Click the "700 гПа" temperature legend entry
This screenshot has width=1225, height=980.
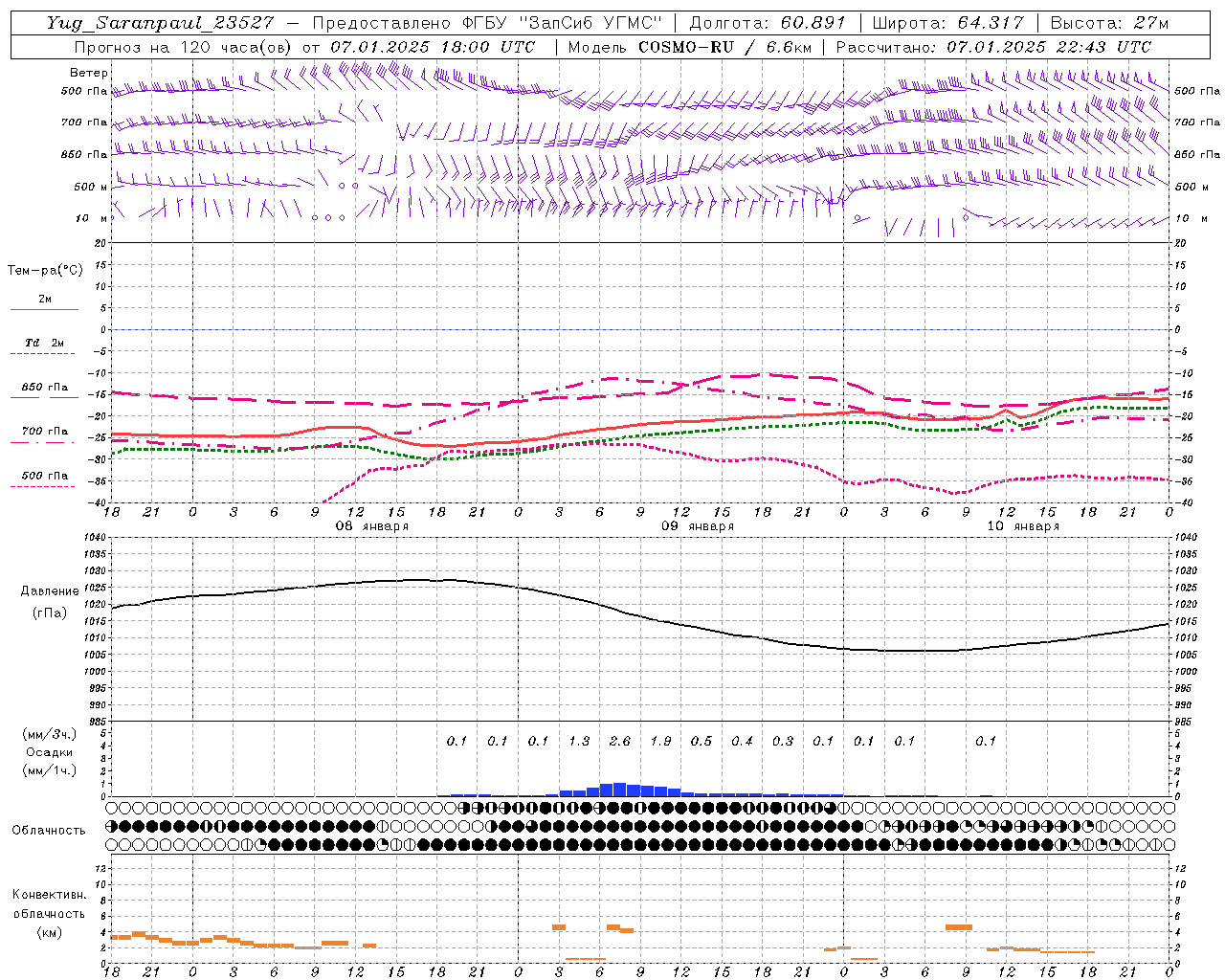(44, 432)
